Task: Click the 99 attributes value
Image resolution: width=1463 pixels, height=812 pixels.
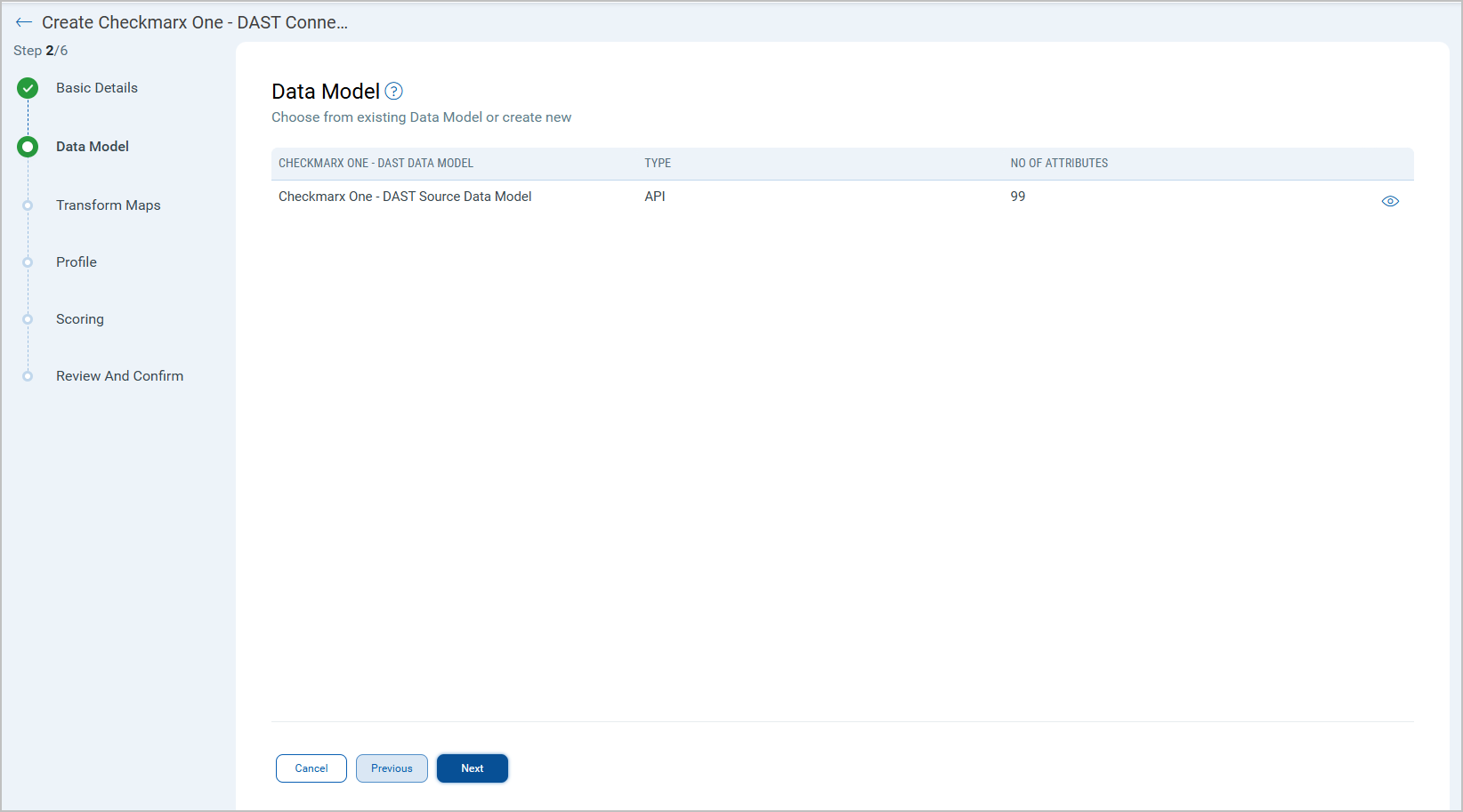Action: tap(1018, 197)
